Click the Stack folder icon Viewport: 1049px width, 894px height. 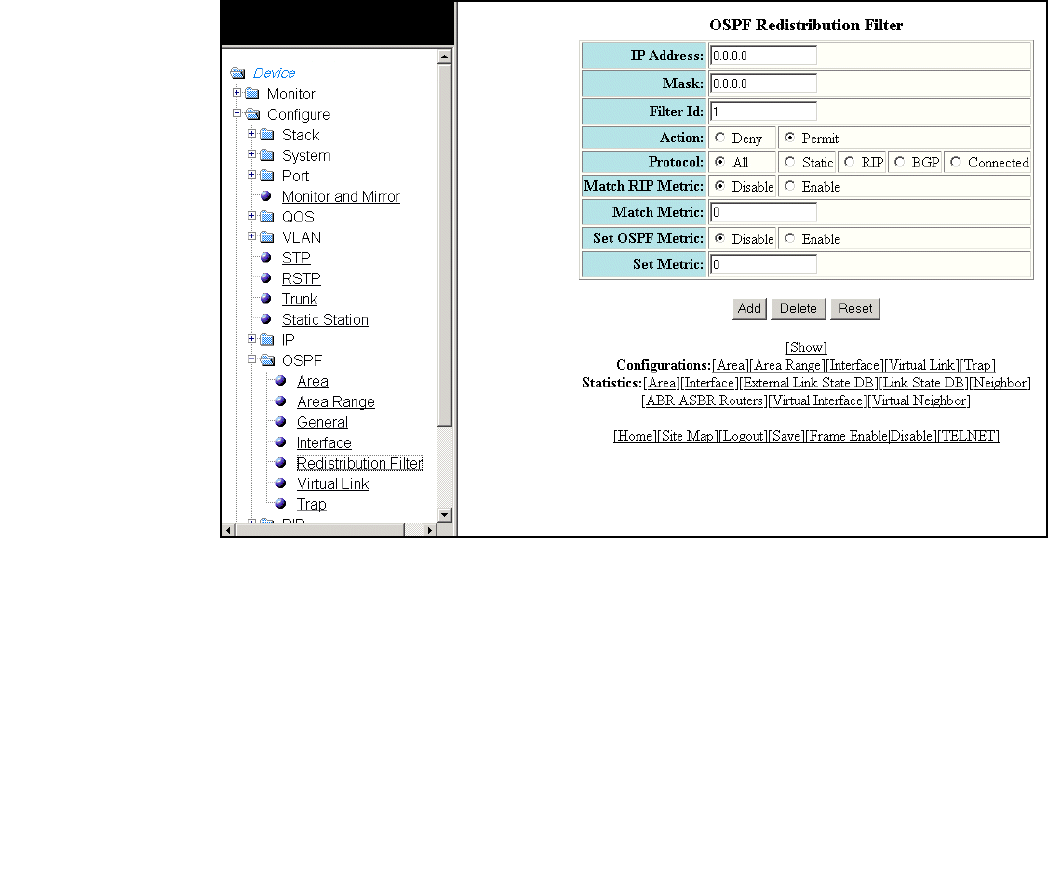tap(267, 135)
